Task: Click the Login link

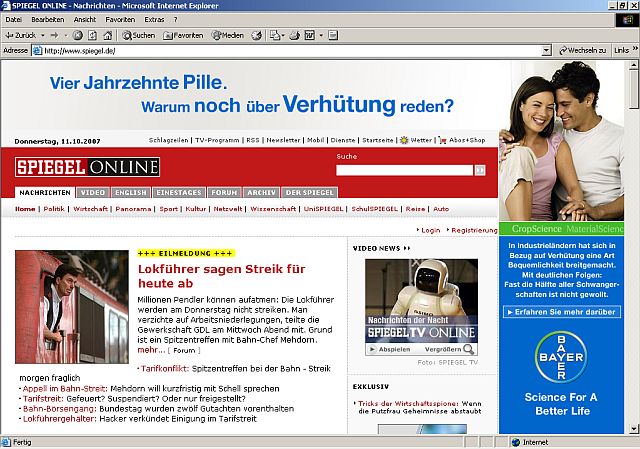Action: [x=431, y=230]
